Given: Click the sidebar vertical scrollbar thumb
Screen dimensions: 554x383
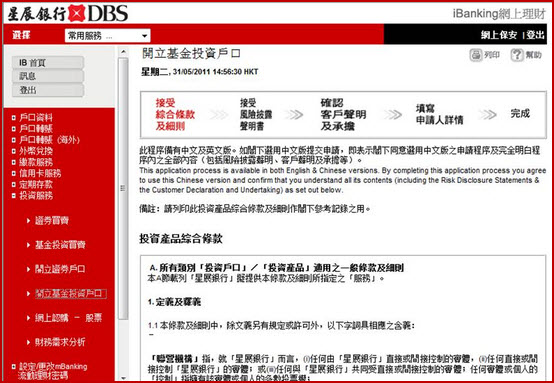Looking at the screenshot, I should pos(123,189).
